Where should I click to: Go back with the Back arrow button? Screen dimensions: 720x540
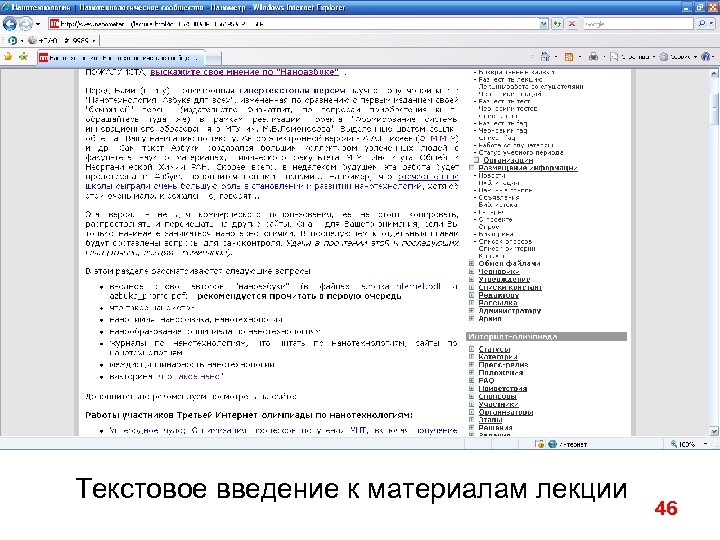click(10, 23)
